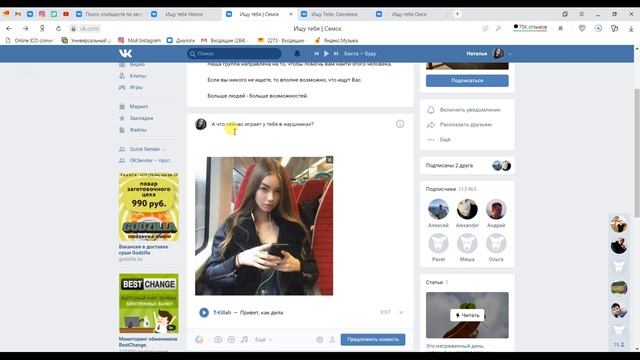The image size is (640, 360).
Task: Click the Подписаться button
Action: tap(467, 81)
